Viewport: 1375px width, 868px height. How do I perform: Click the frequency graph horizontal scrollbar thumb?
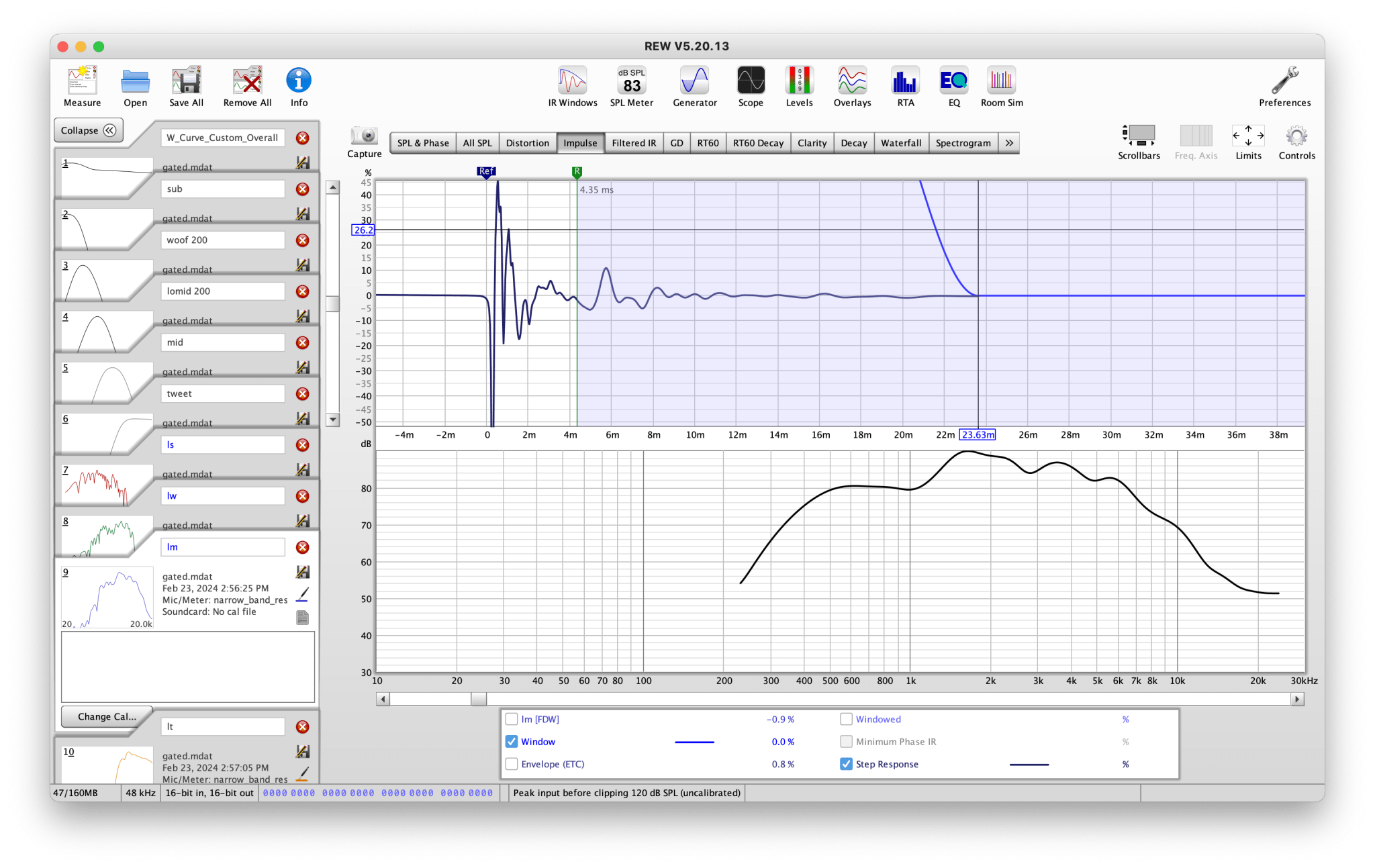pyautogui.click(x=478, y=700)
